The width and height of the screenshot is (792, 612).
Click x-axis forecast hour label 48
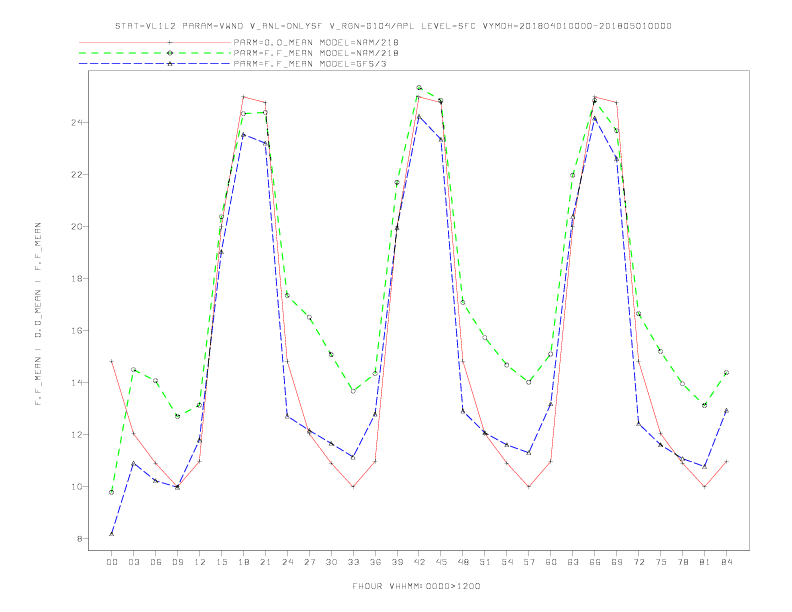463,562
